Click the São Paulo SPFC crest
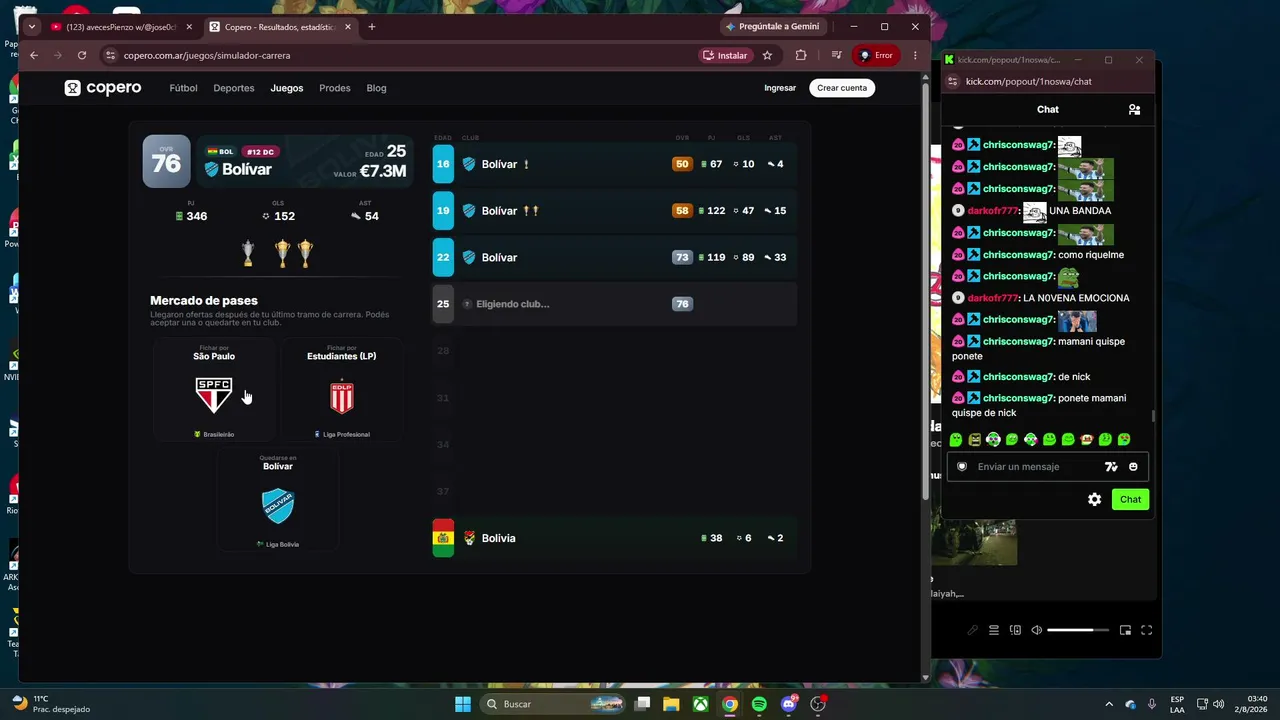Image resolution: width=1280 pixels, height=720 pixels. pos(214,395)
